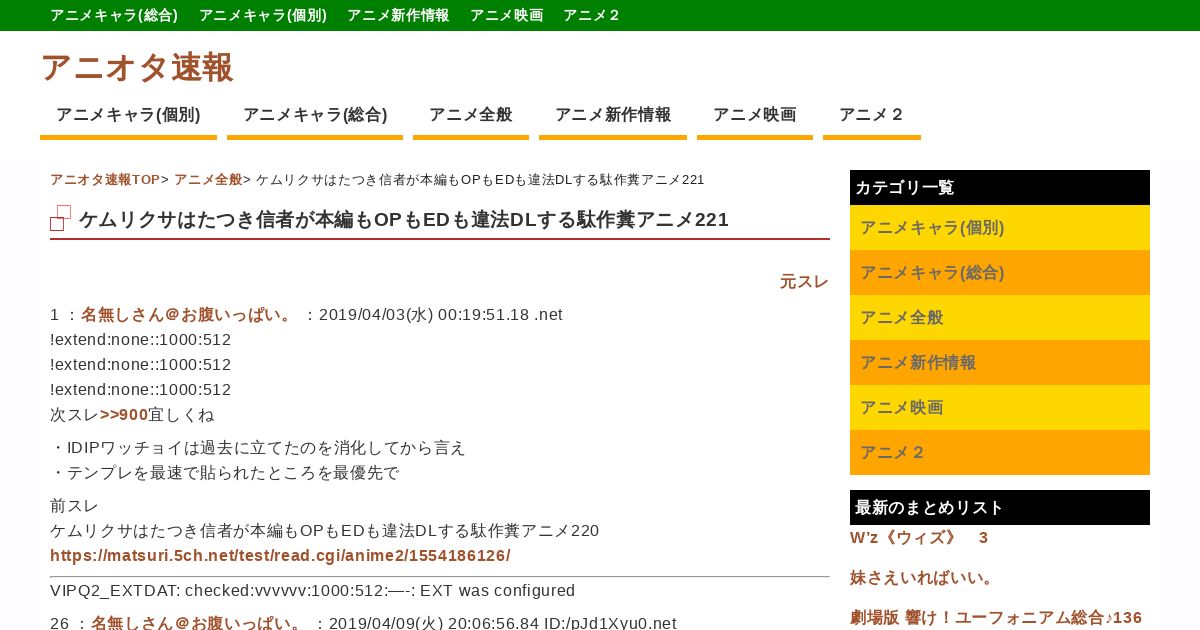Open sidebar category アニメキャラ(個別)

(x=1000, y=228)
